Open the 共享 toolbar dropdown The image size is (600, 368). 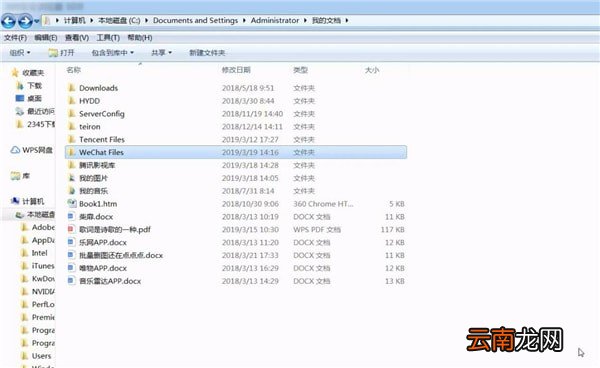(x=161, y=53)
